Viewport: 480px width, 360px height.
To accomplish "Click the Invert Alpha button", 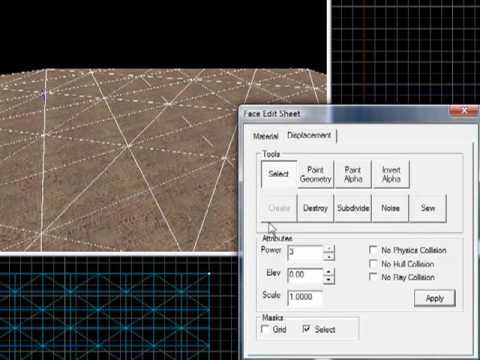I will click(391, 174).
